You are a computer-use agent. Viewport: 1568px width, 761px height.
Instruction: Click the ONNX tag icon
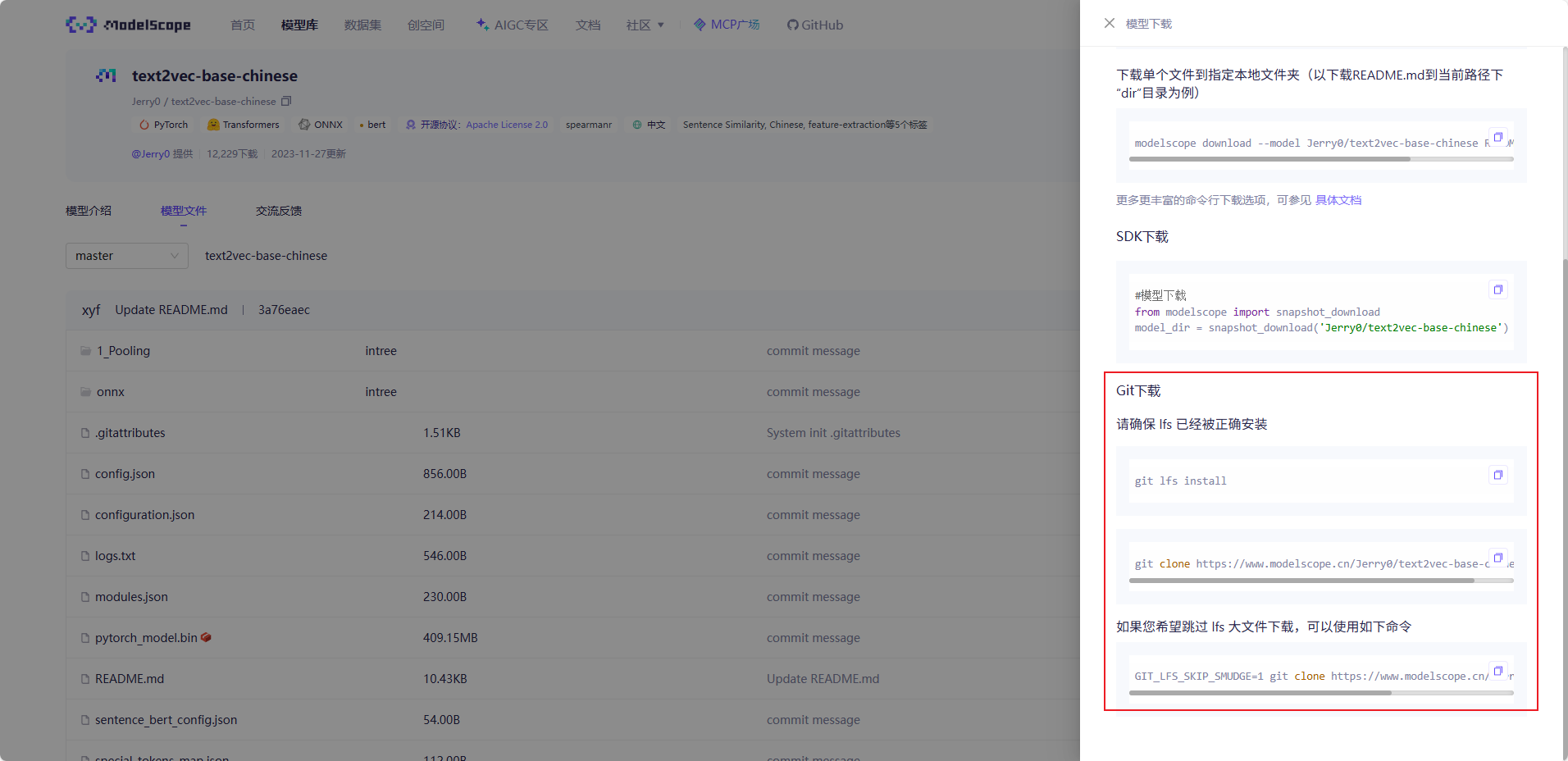click(304, 125)
